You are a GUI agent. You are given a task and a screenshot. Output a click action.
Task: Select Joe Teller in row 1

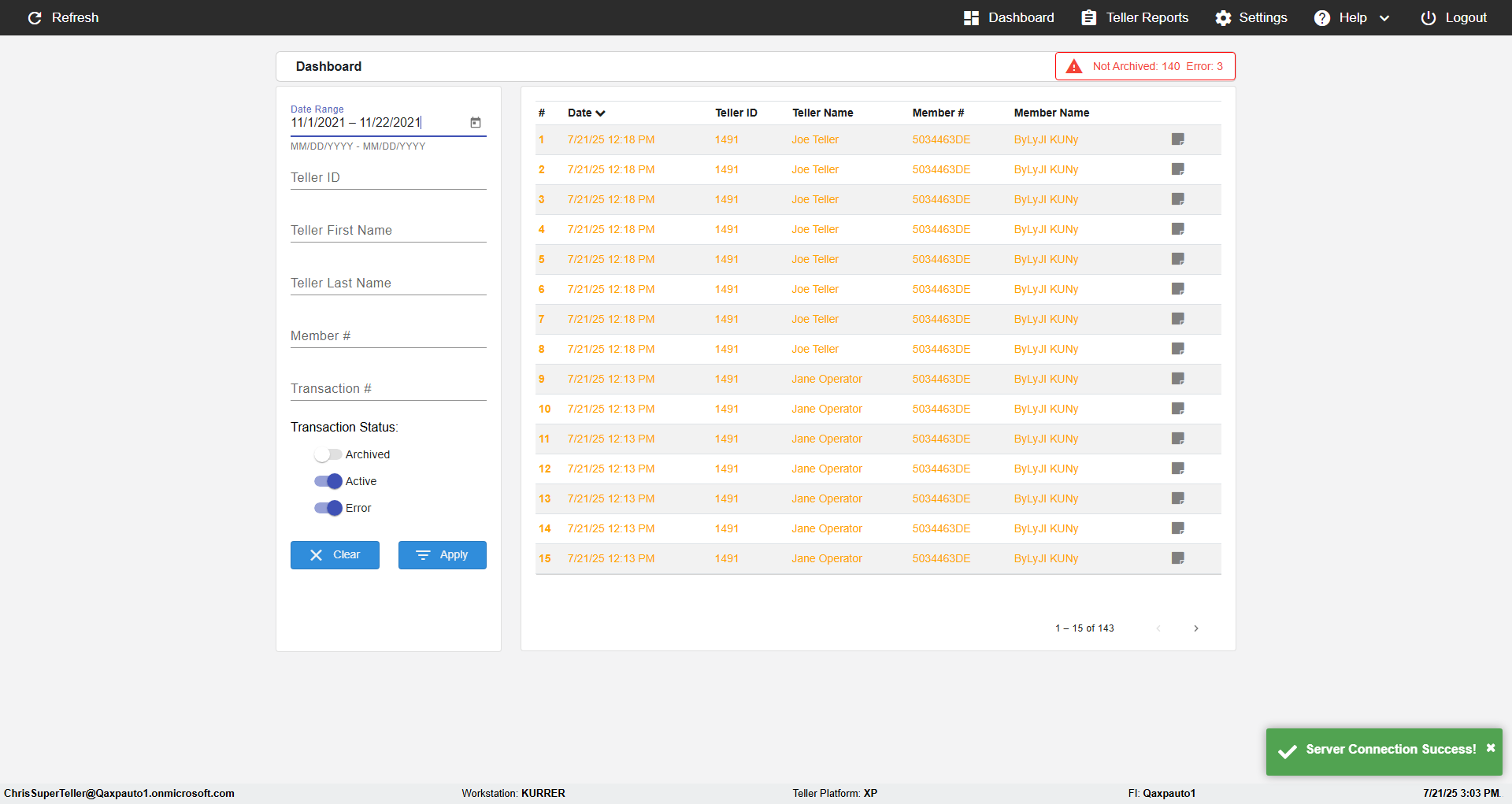click(x=815, y=139)
